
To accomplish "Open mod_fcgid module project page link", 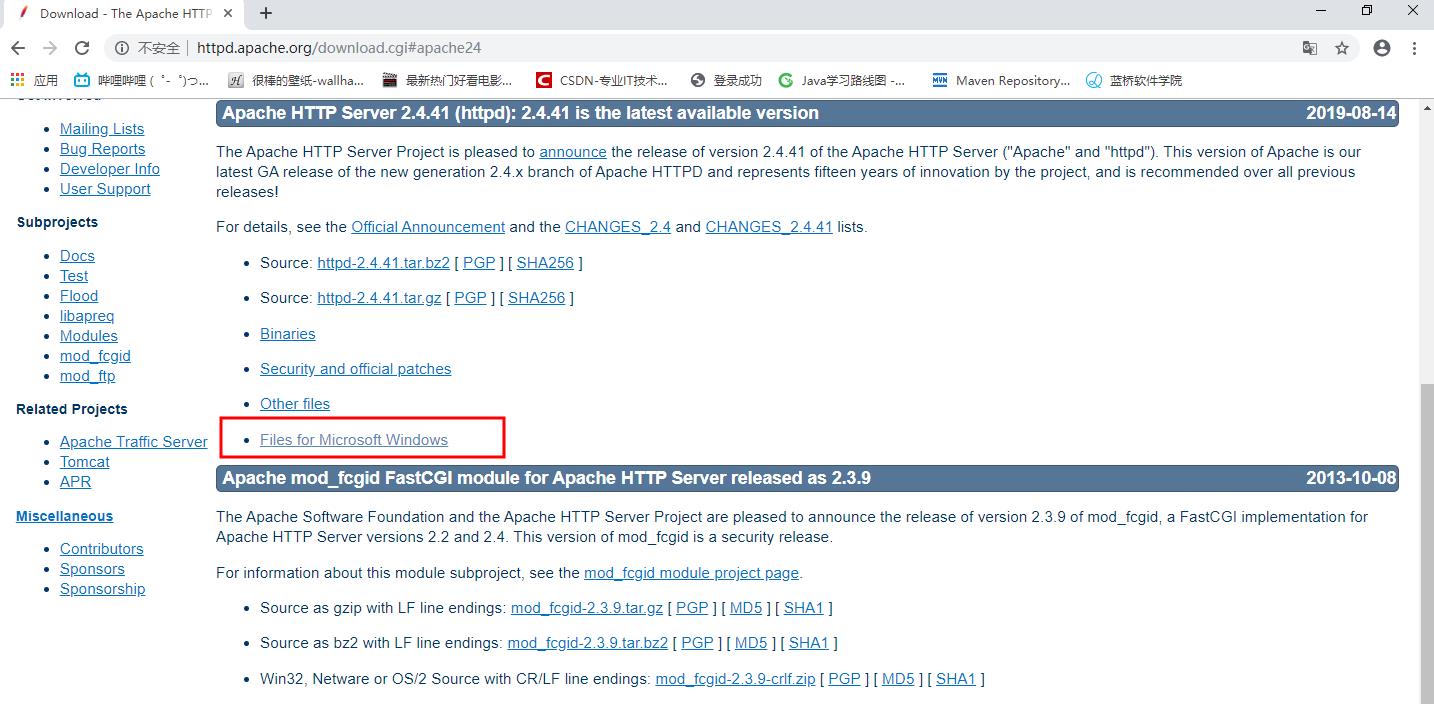I will (x=692, y=573).
